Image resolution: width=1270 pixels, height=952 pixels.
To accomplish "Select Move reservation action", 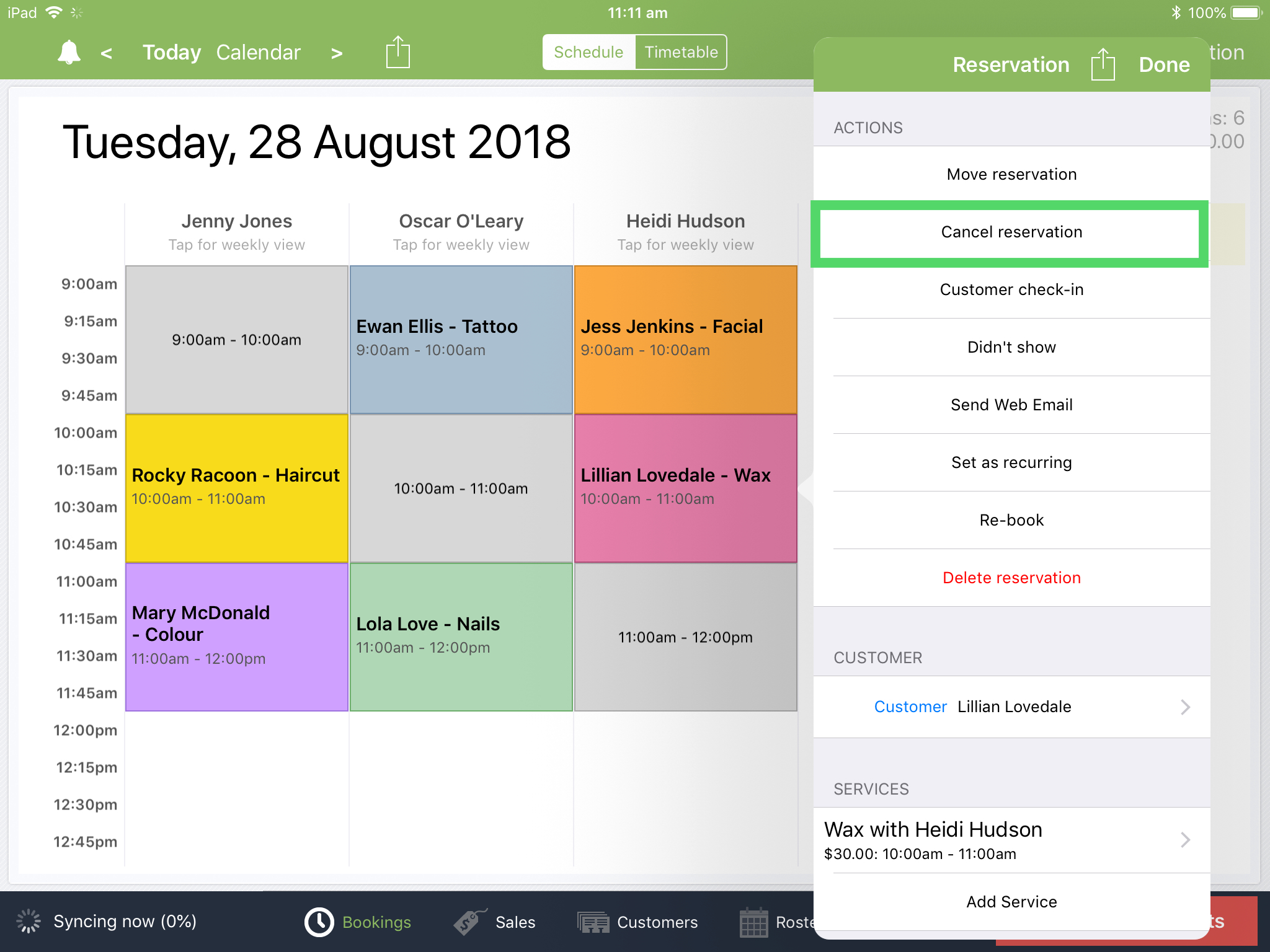I will click(x=1011, y=174).
